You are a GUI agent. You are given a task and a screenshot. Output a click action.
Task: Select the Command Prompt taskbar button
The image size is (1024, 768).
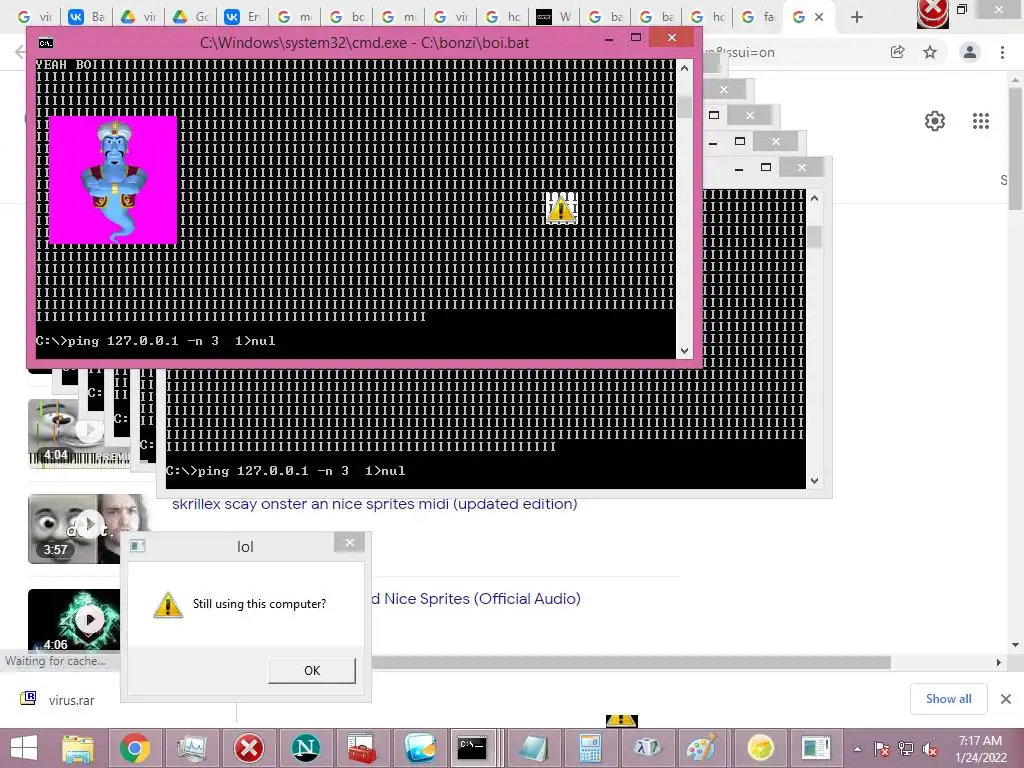point(473,748)
